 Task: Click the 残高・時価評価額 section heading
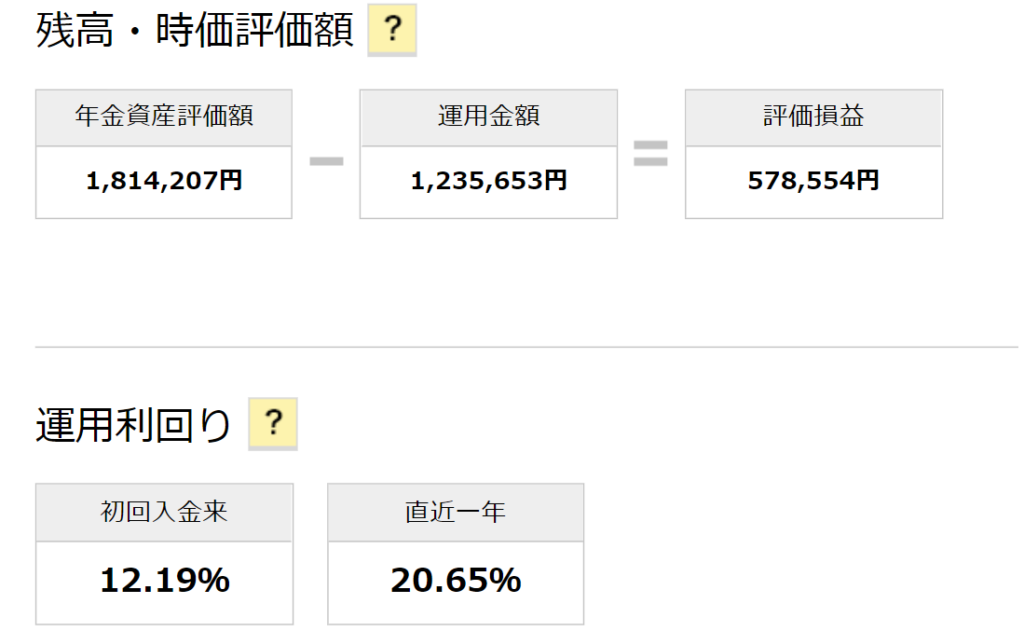pos(195,30)
